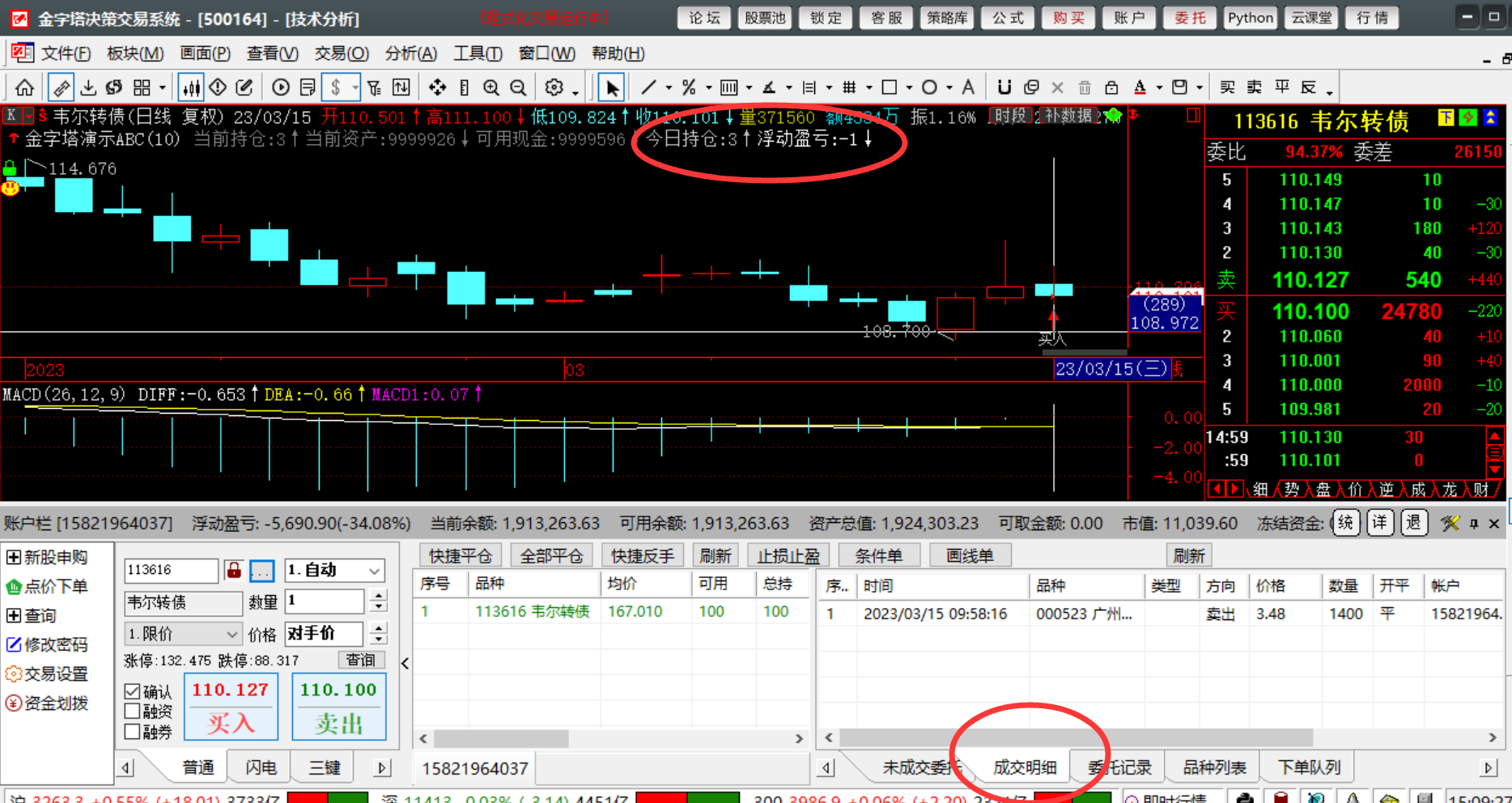
Task: Click the 卖出 110.100 sell button
Action: (338, 707)
